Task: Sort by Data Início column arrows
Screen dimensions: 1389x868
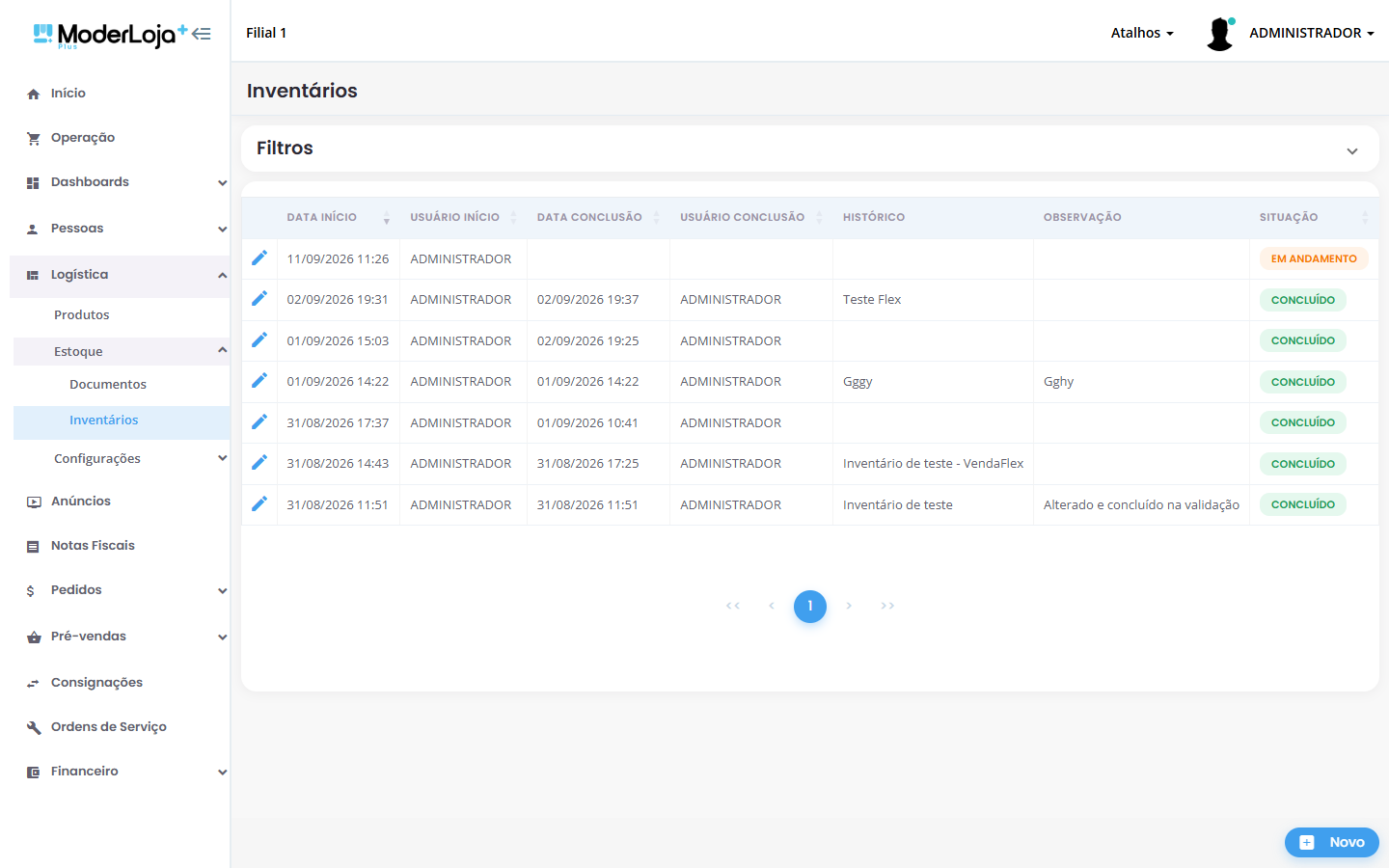Action: [387, 218]
